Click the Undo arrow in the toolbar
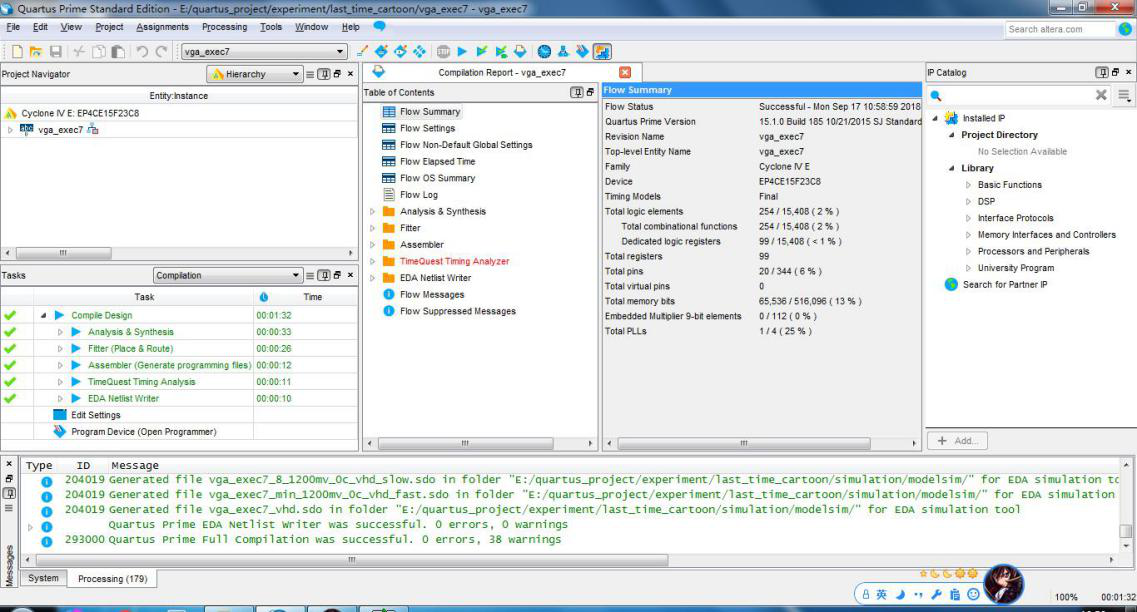This screenshot has width=1137, height=612. tap(142, 51)
